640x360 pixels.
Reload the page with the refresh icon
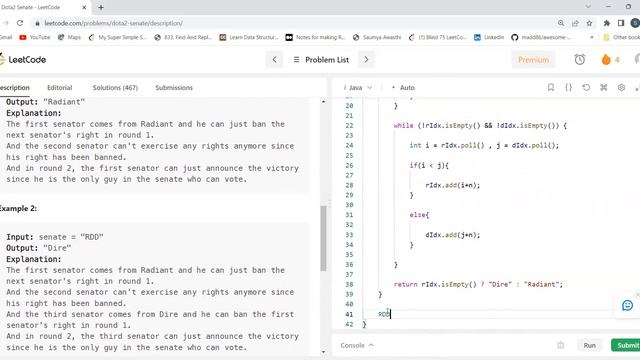[20, 23]
